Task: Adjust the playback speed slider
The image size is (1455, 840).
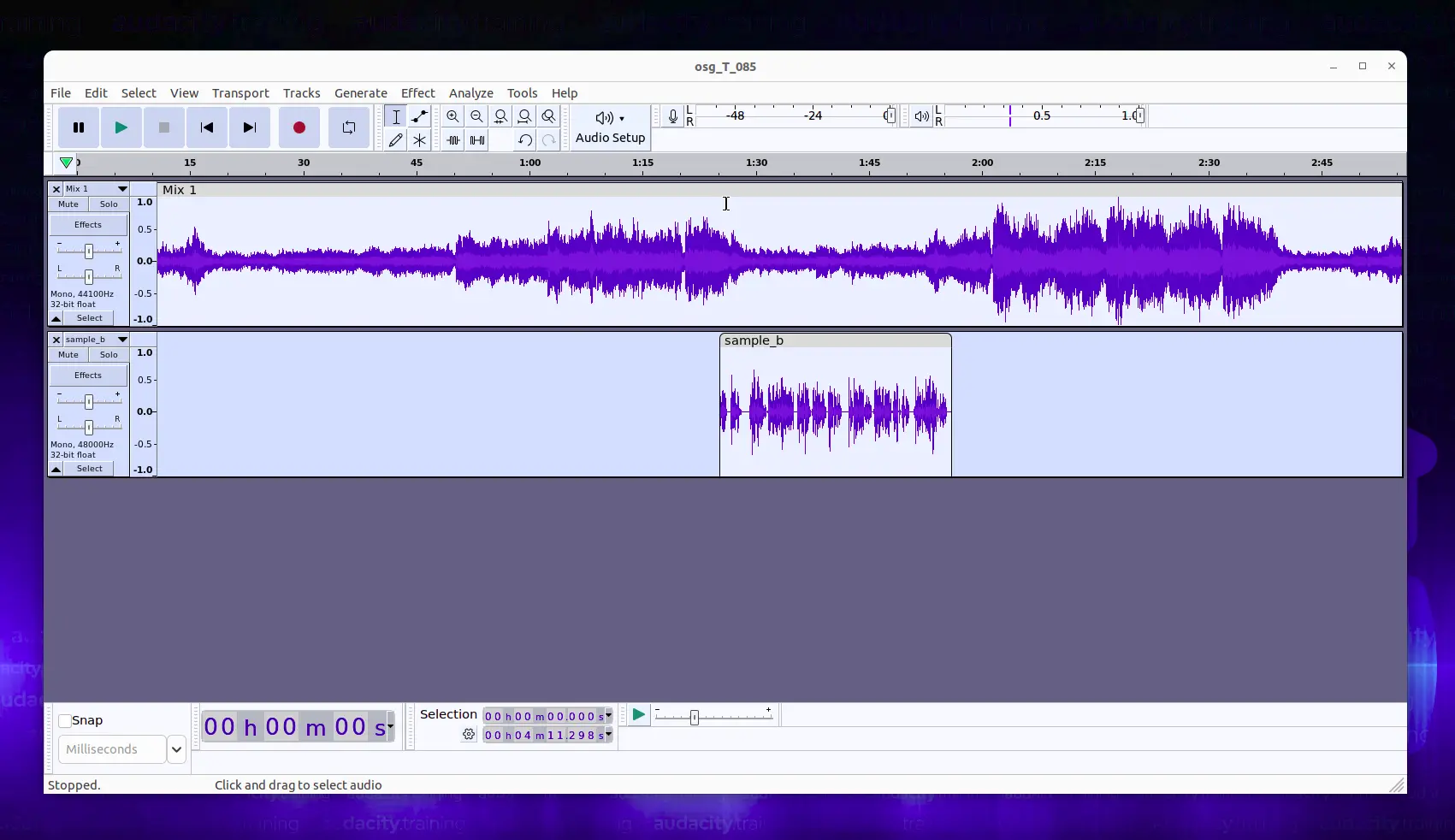Action: pos(695,717)
